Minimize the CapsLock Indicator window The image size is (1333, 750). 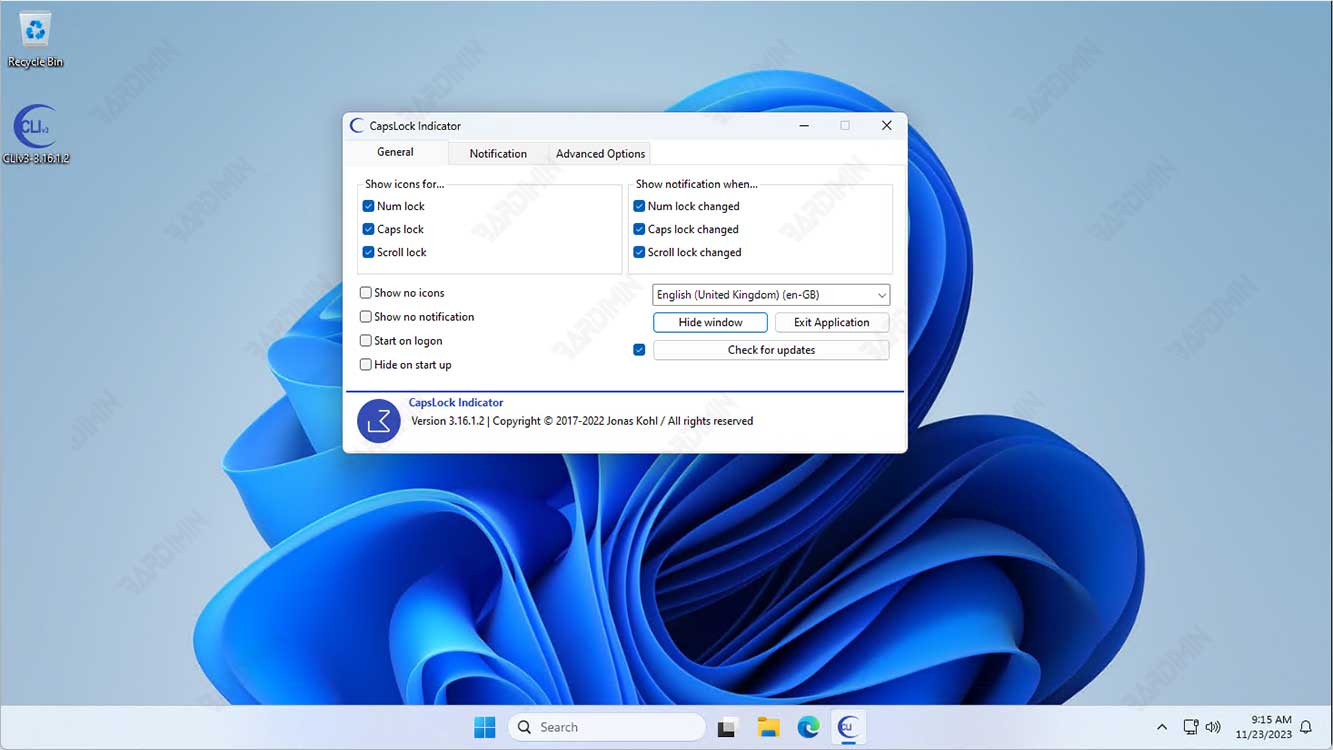pos(805,126)
